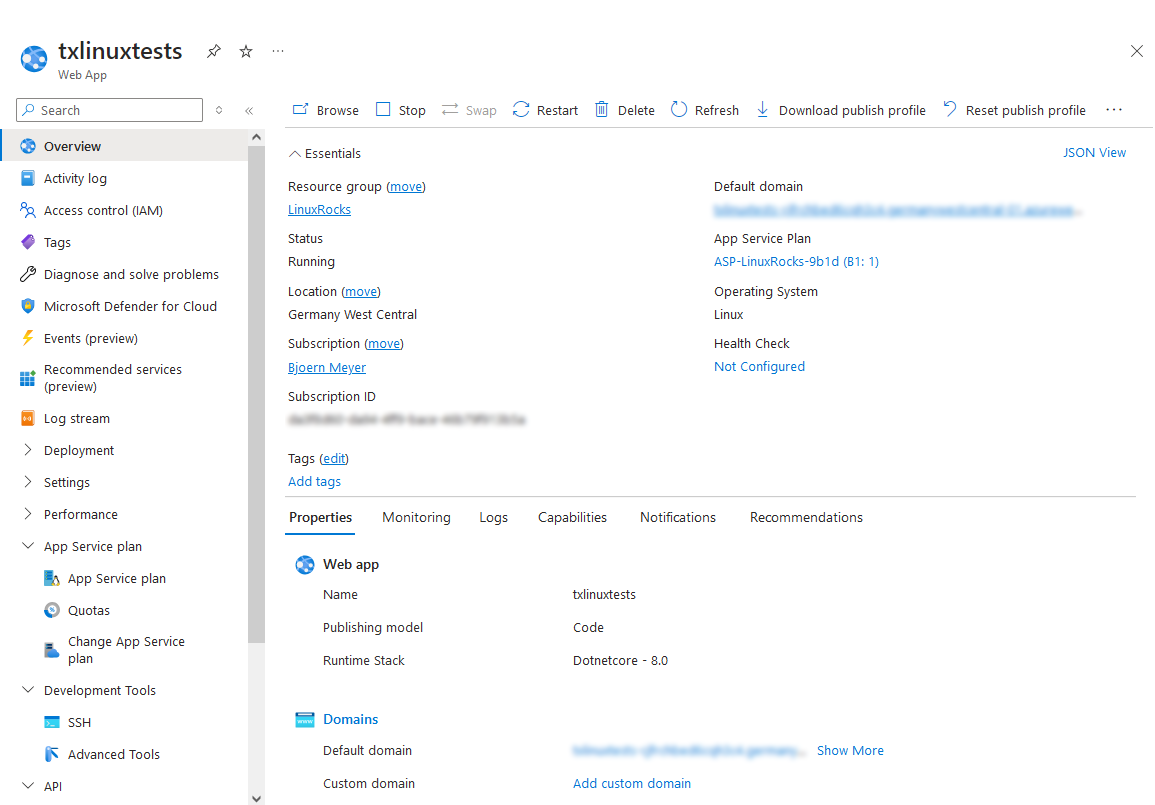This screenshot has width=1155, height=805.
Task: Select the Delete trash icon
Action: click(x=601, y=110)
